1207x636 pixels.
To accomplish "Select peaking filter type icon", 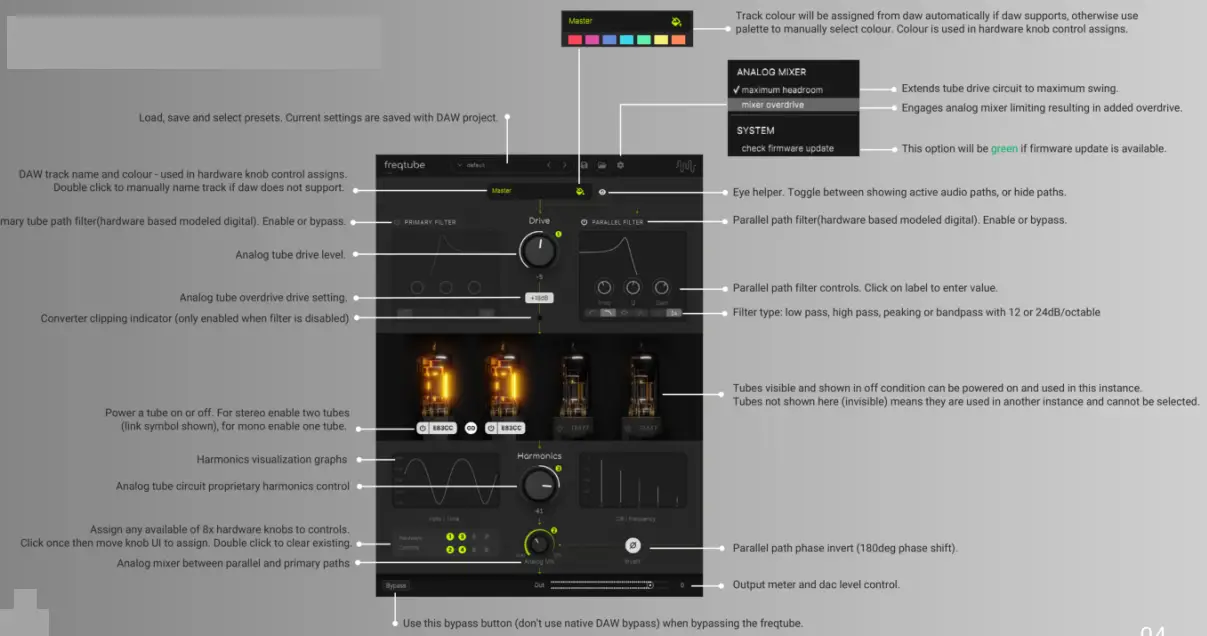I will coord(624,313).
